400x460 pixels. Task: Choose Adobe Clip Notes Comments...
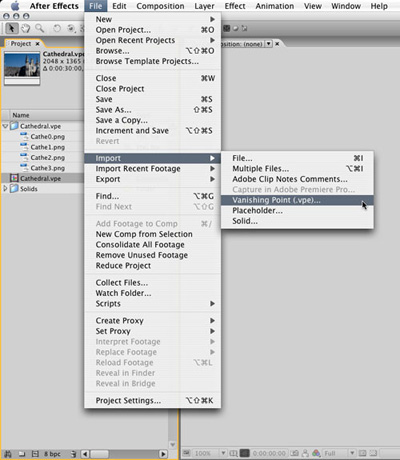(x=297, y=179)
